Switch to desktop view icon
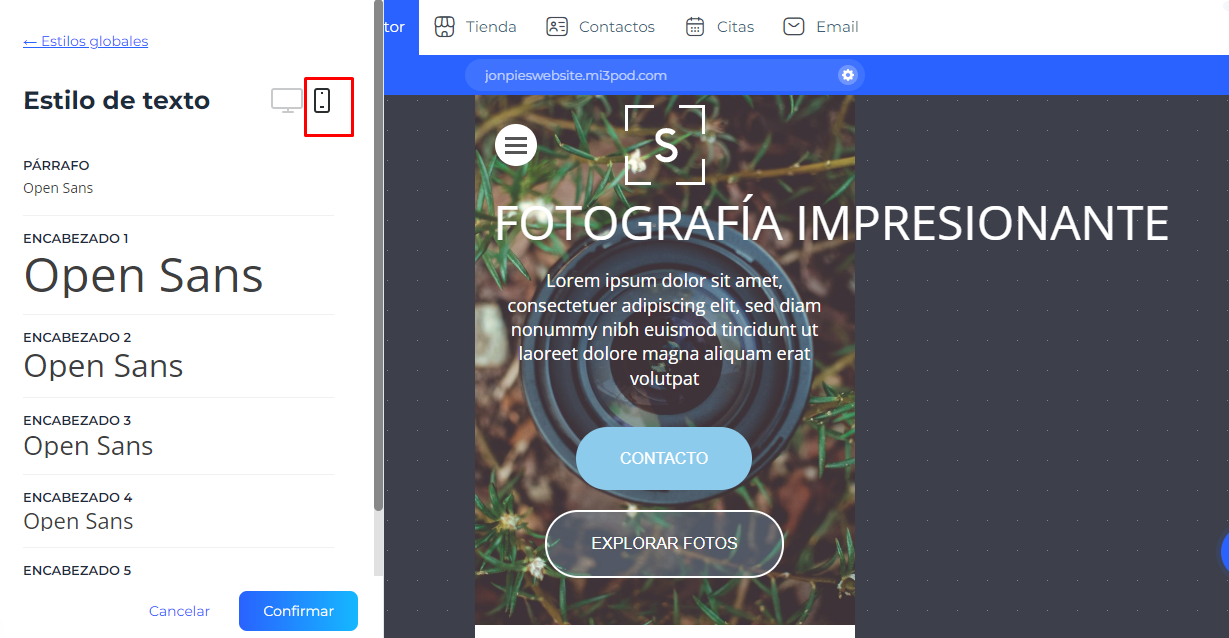Image resolution: width=1229 pixels, height=638 pixels. (287, 100)
